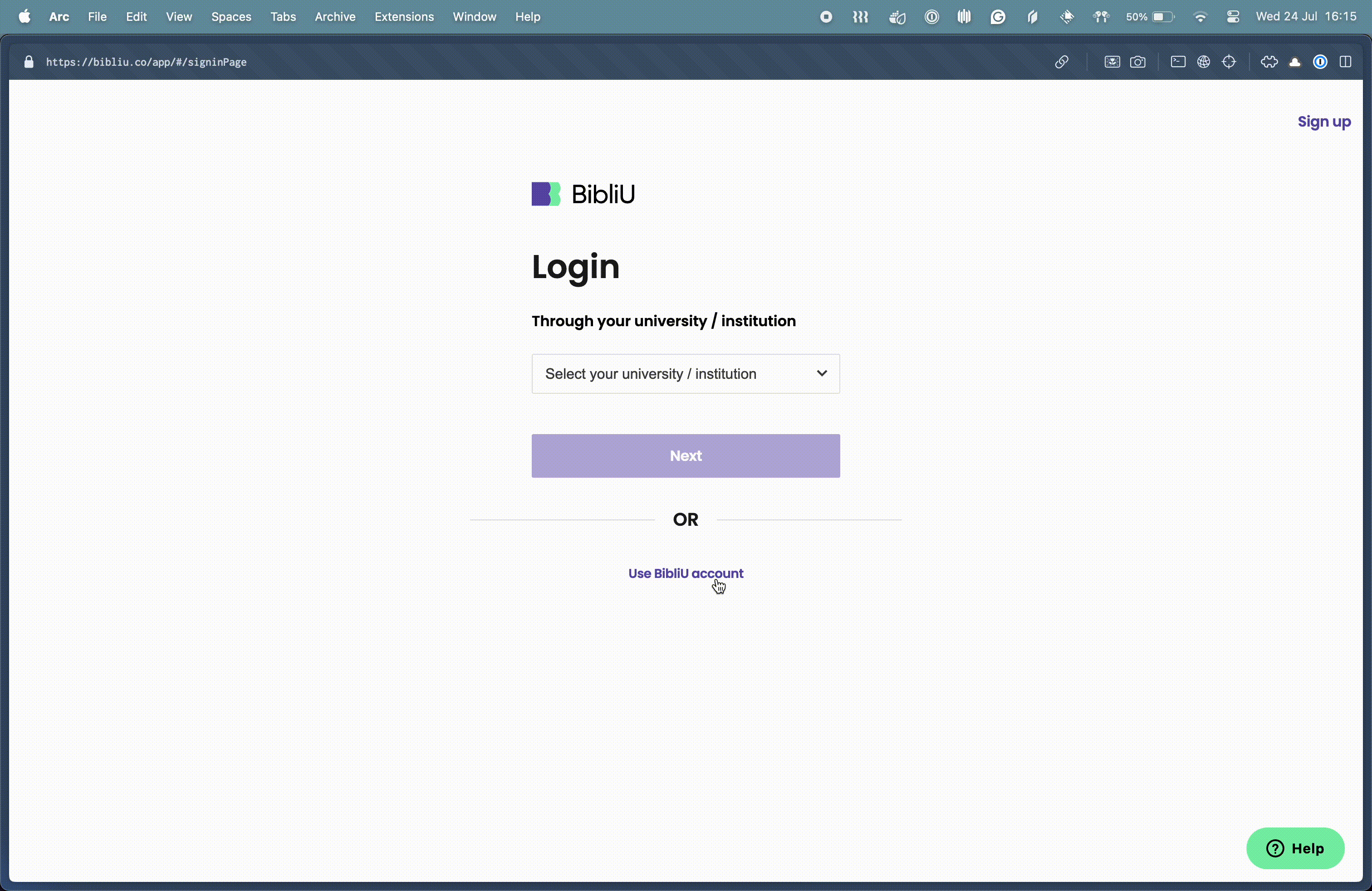Screen dimensions: 1372x891
Task: Toggle split view sidebar icon
Action: (1346, 62)
